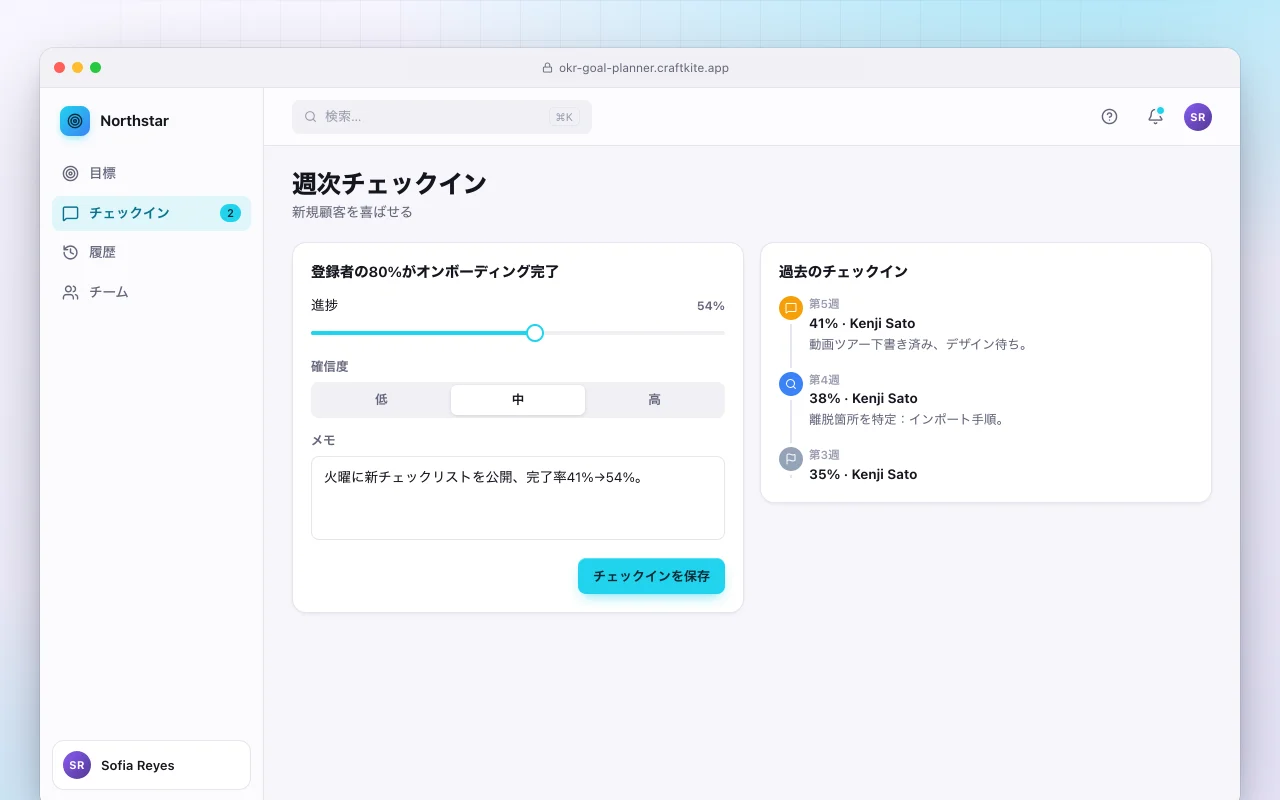Image resolution: width=1280 pixels, height=800 pixels.
Task: Click into the メモ text area
Action: (x=518, y=498)
